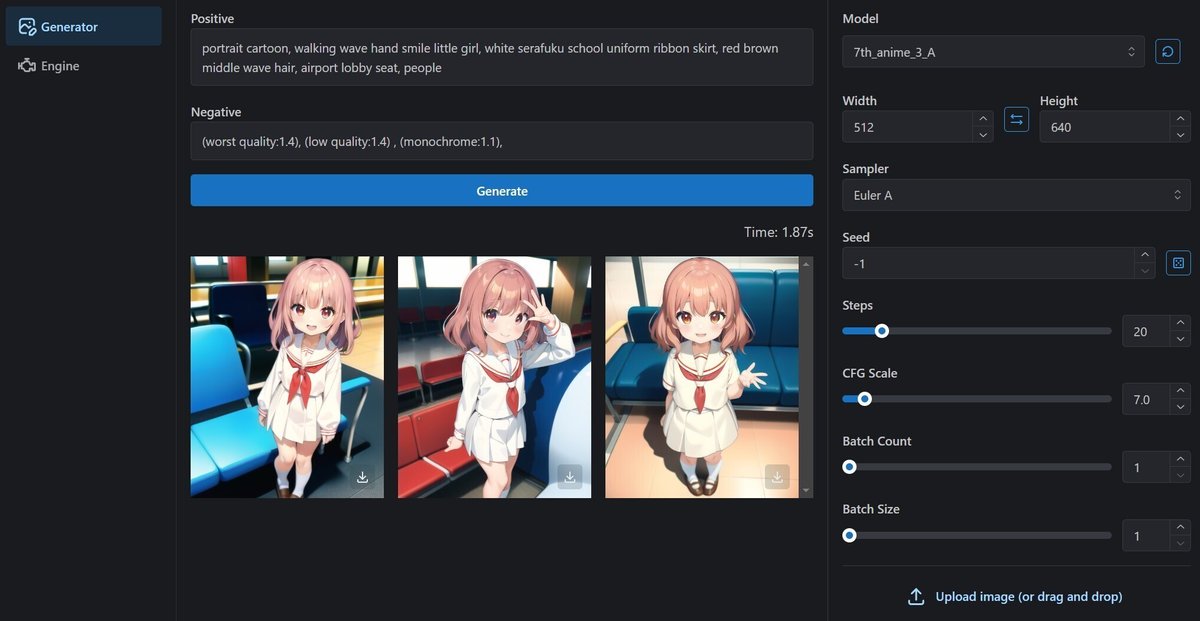
Task: Click the blue Generate button
Action: point(502,190)
